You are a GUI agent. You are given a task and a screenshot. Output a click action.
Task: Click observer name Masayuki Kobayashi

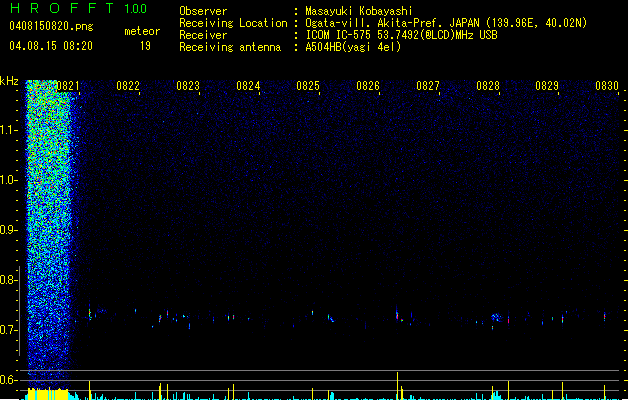359,11
